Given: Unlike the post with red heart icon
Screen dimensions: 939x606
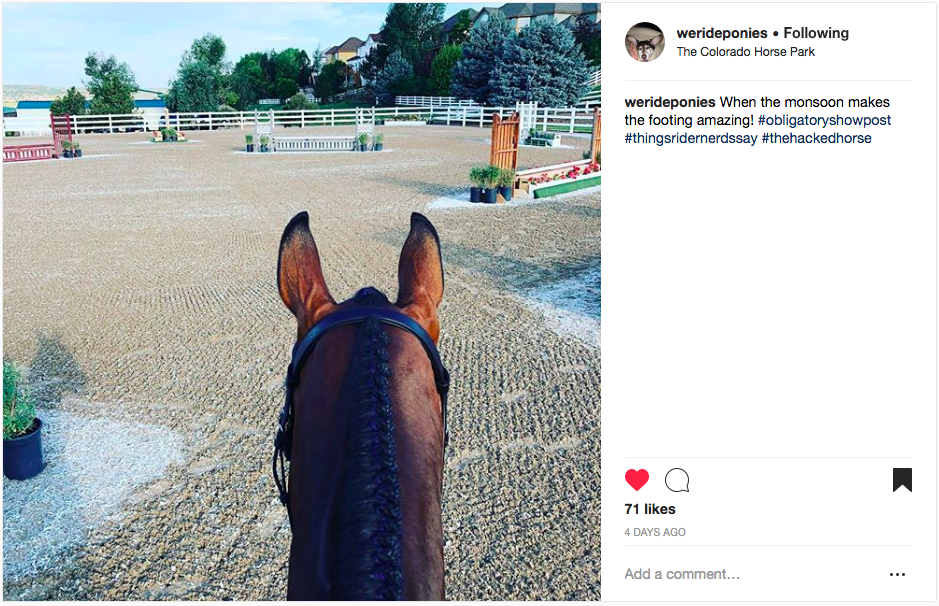Looking at the screenshot, I should click(x=637, y=480).
